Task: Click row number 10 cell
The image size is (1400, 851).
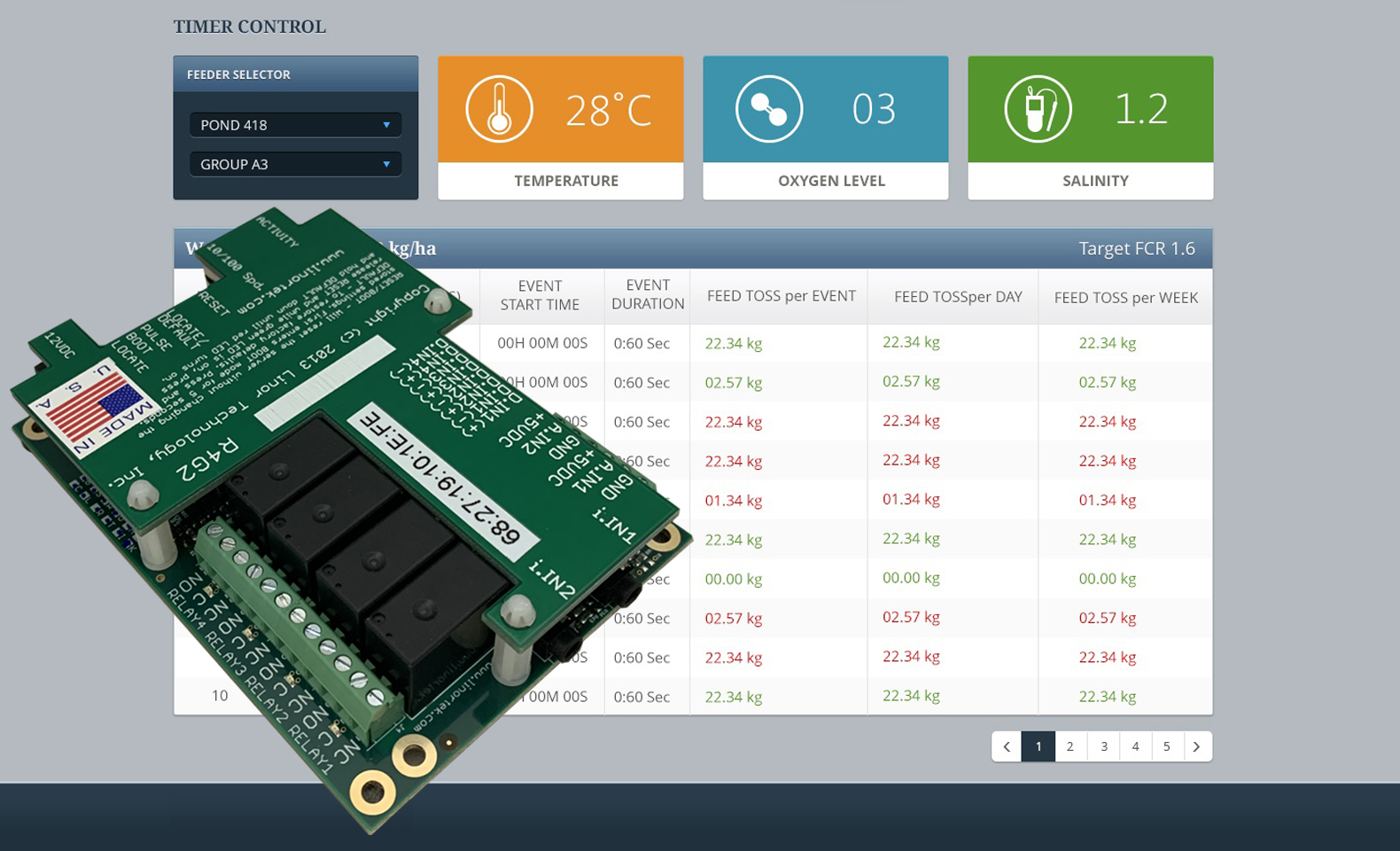Action: (220, 696)
